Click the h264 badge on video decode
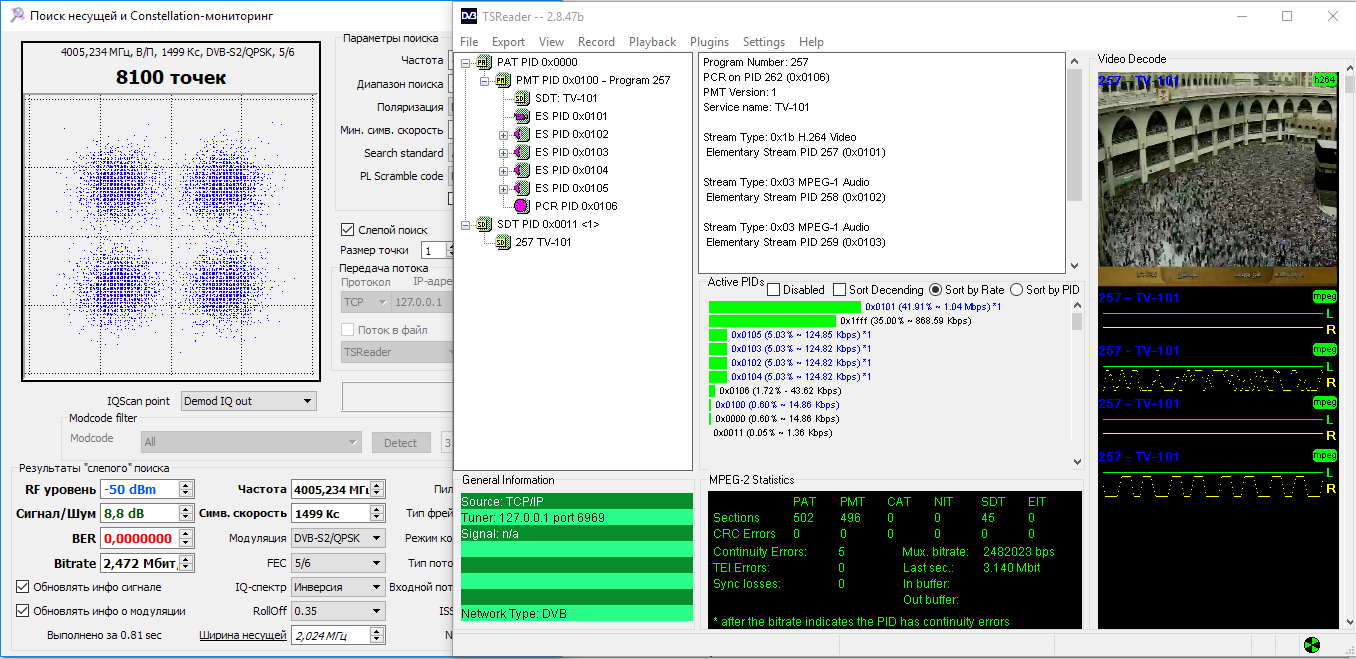The image size is (1356, 659). 1325,80
